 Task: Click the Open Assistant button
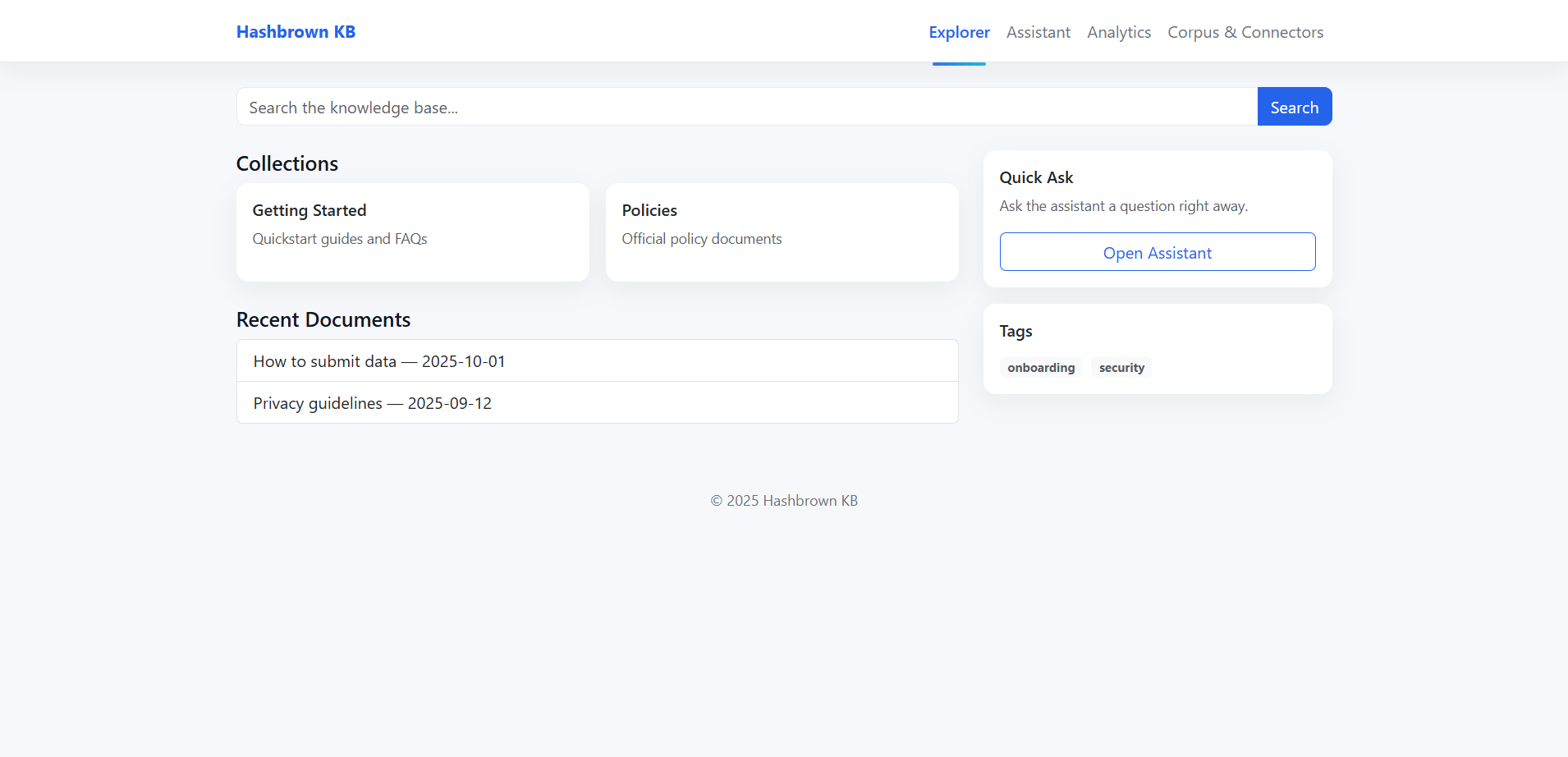tap(1157, 252)
